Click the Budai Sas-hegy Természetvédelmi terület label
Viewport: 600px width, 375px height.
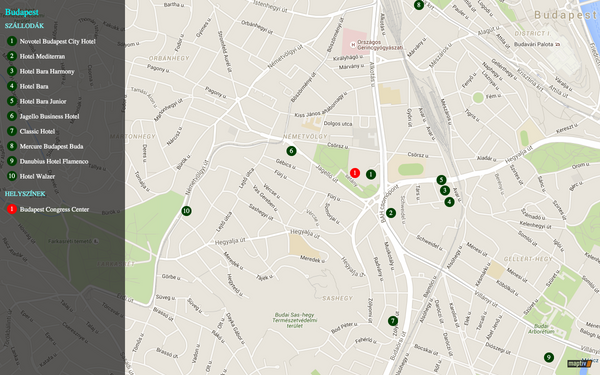[295, 320]
